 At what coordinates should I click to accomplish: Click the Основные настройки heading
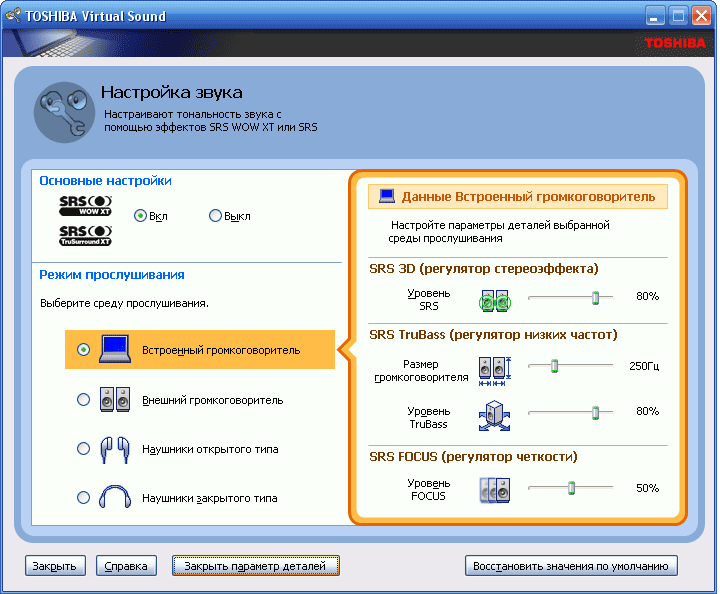pos(105,181)
